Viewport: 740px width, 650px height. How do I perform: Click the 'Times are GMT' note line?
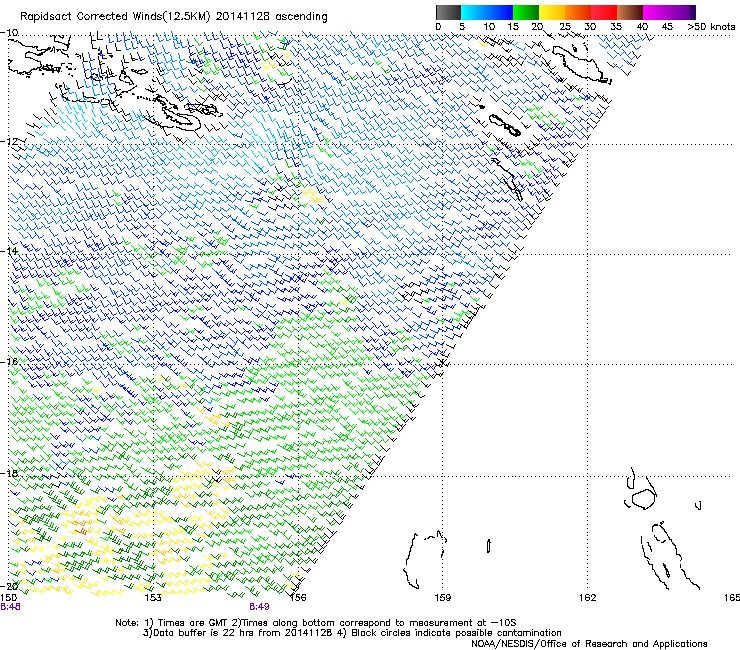pyautogui.click(x=316, y=623)
